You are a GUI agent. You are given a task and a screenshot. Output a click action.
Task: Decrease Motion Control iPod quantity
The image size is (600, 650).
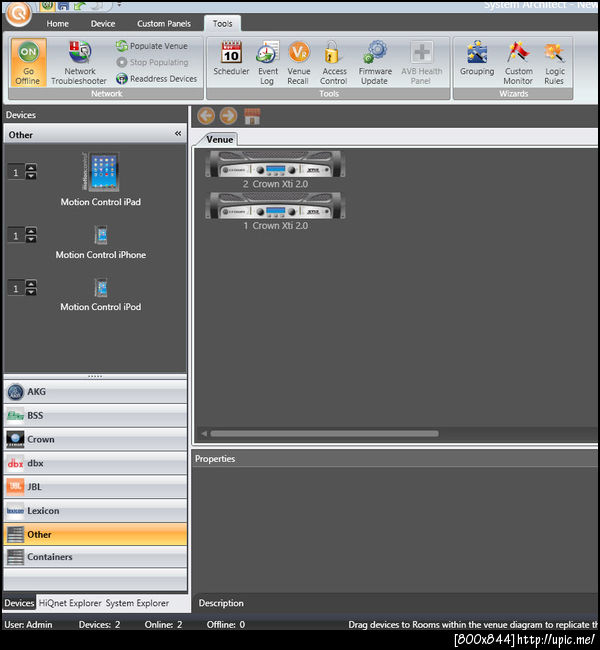click(x=31, y=292)
